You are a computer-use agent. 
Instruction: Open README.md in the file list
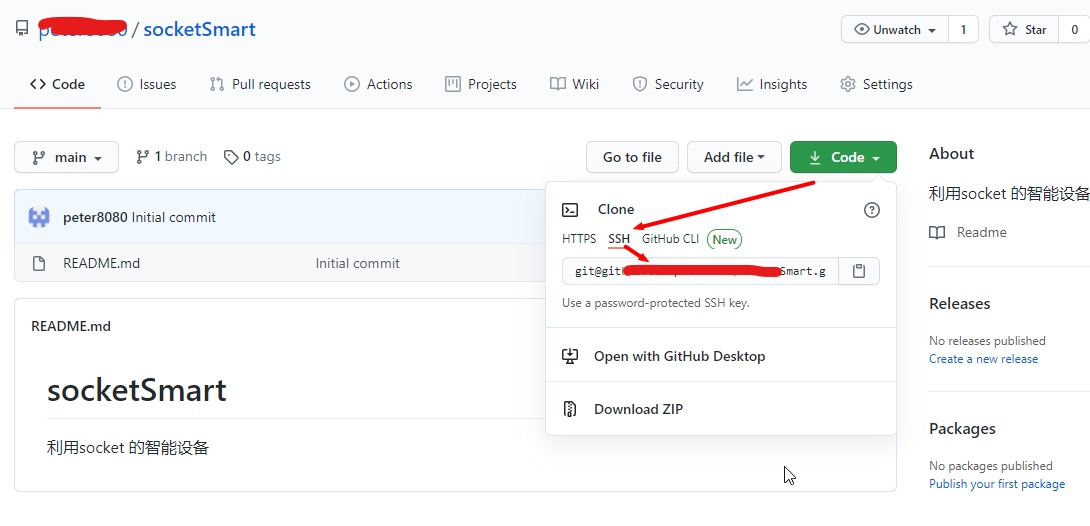tap(101, 263)
